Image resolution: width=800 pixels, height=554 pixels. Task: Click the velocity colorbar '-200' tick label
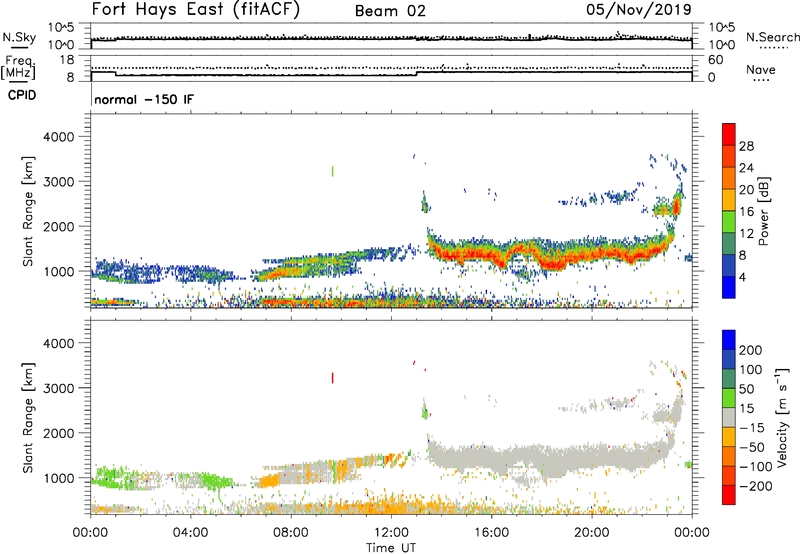click(756, 486)
